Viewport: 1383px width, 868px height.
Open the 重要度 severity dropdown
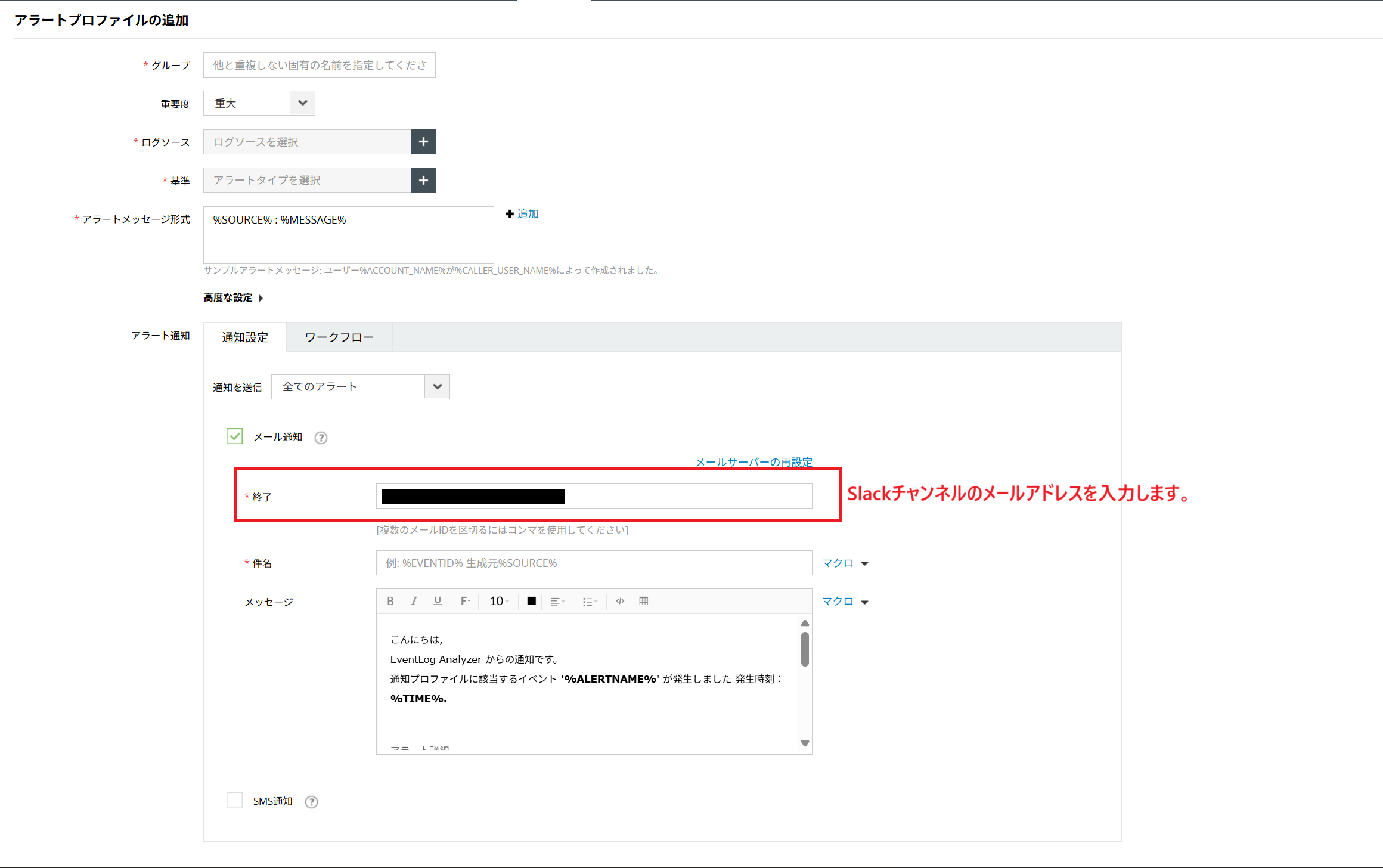click(x=302, y=103)
